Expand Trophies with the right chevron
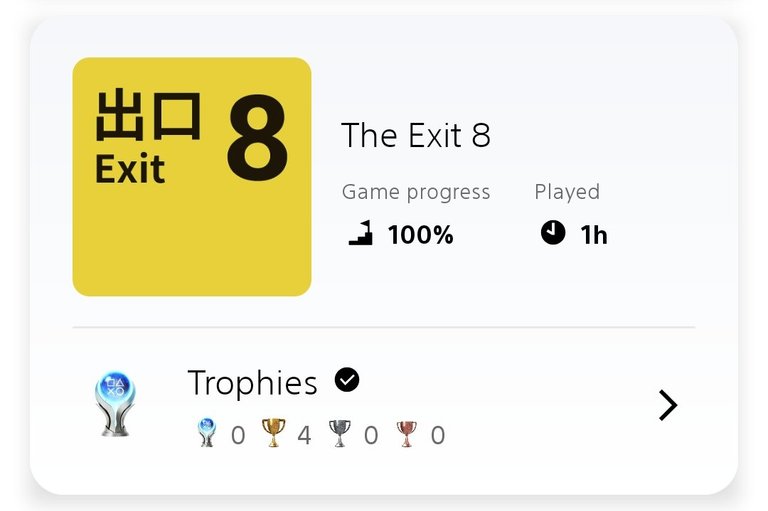 tap(667, 405)
